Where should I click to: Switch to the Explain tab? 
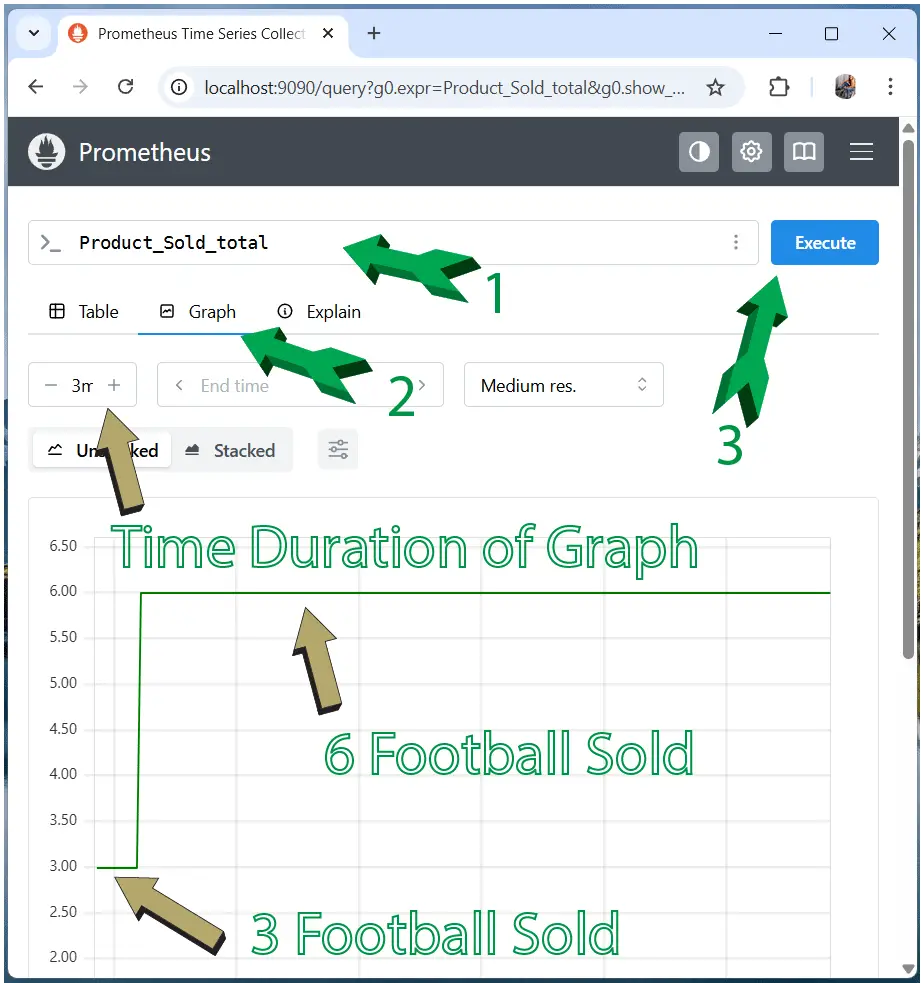point(318,311)
